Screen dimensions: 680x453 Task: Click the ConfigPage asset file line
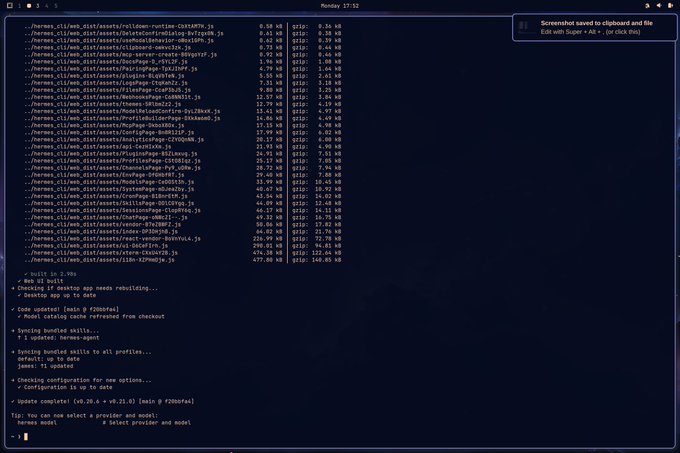click(x=109, y=133)
